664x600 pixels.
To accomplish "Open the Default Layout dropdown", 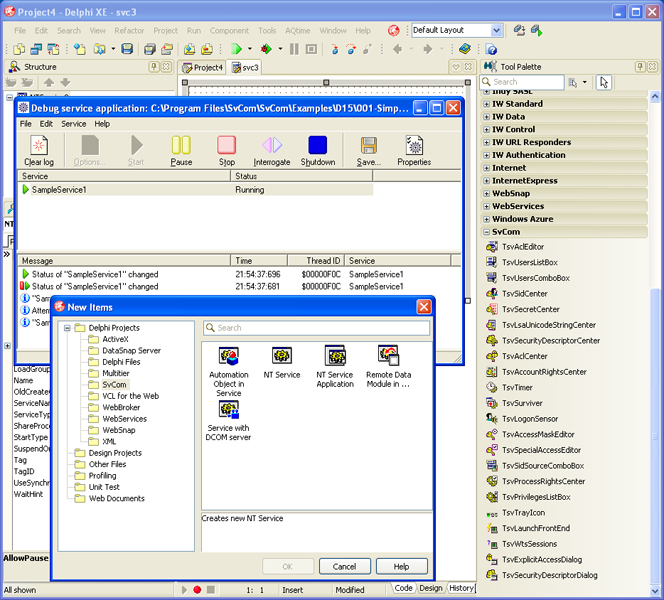I will point(496,30).
